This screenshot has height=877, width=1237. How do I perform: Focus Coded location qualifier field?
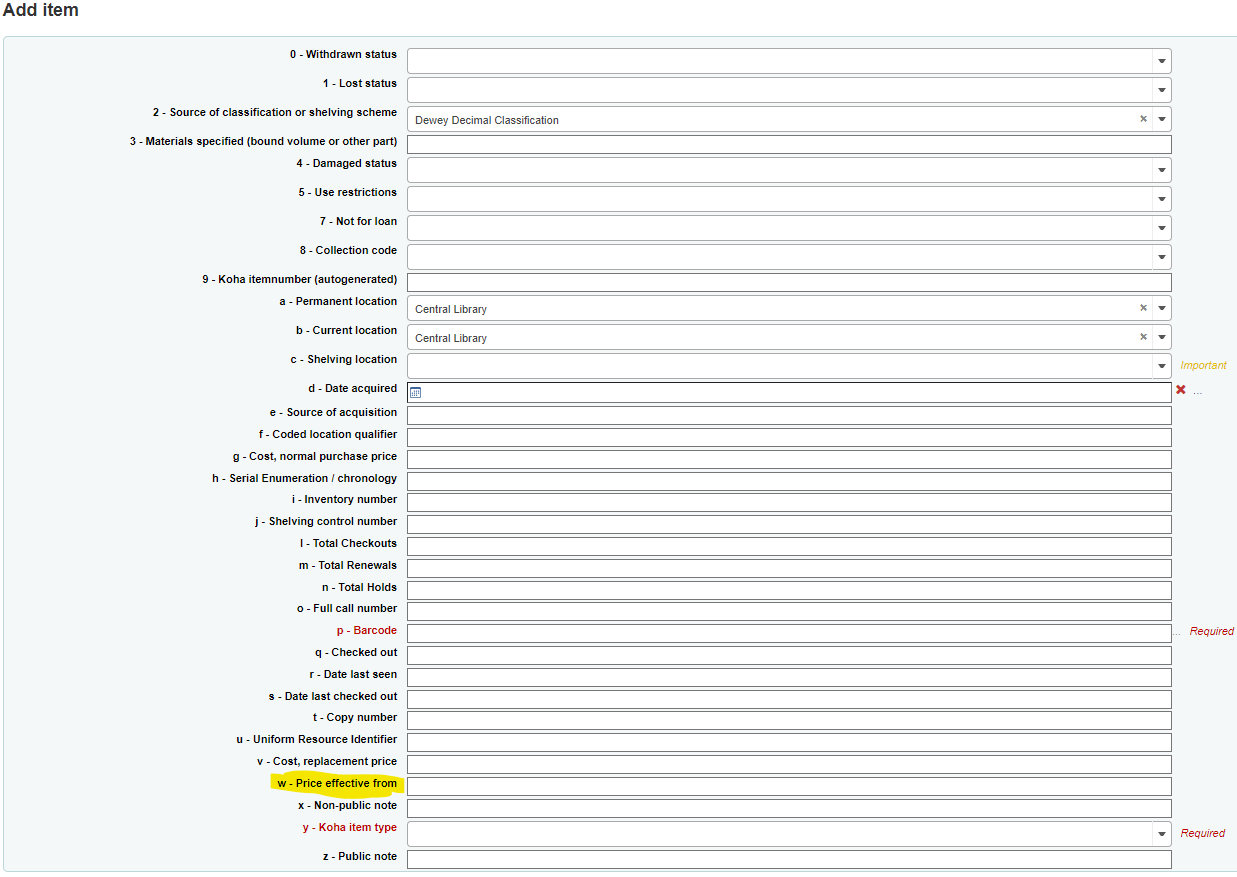click(x=789, y=437)
